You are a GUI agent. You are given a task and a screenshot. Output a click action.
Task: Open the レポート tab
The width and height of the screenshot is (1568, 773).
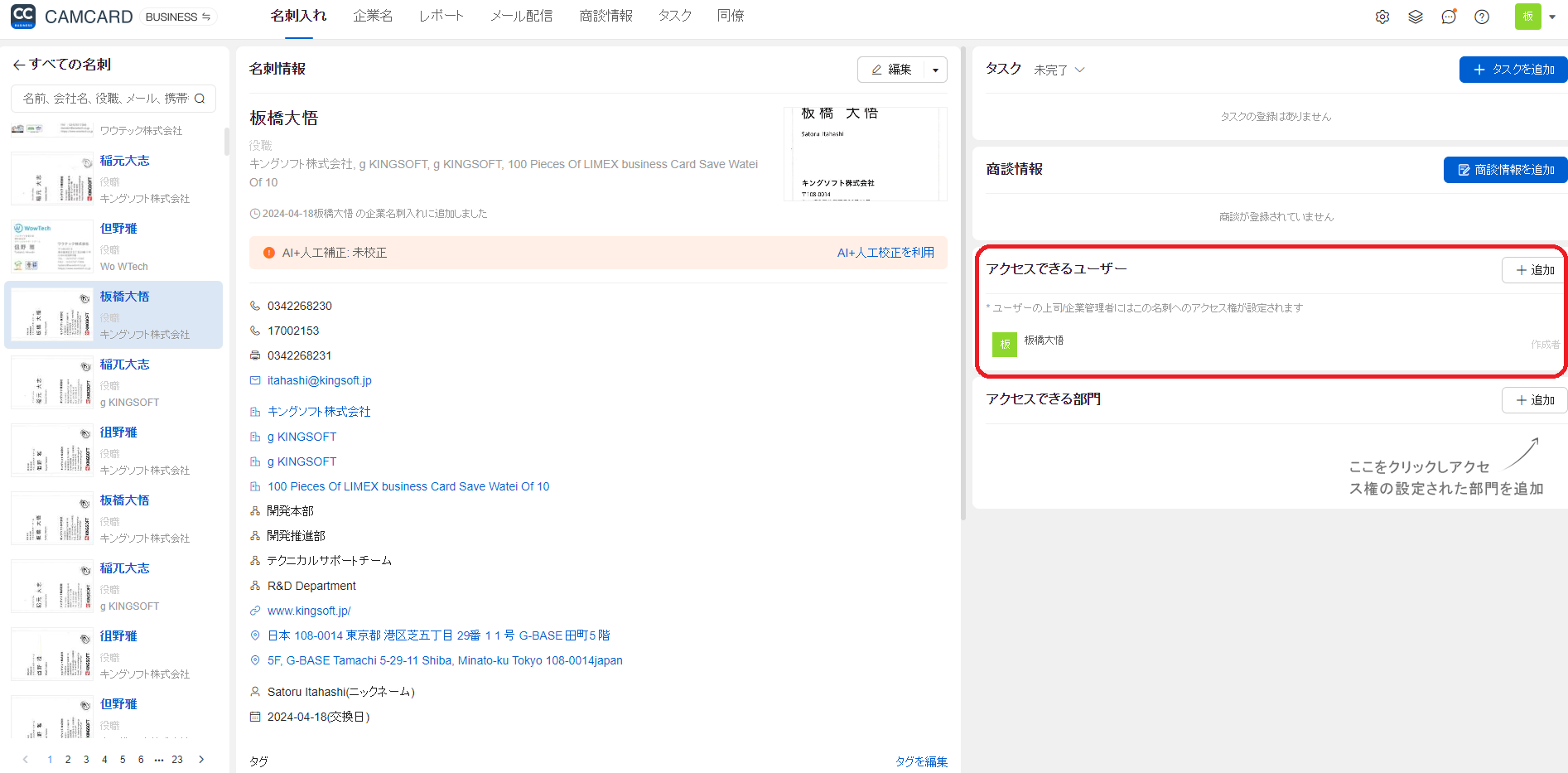pos(441,16)
